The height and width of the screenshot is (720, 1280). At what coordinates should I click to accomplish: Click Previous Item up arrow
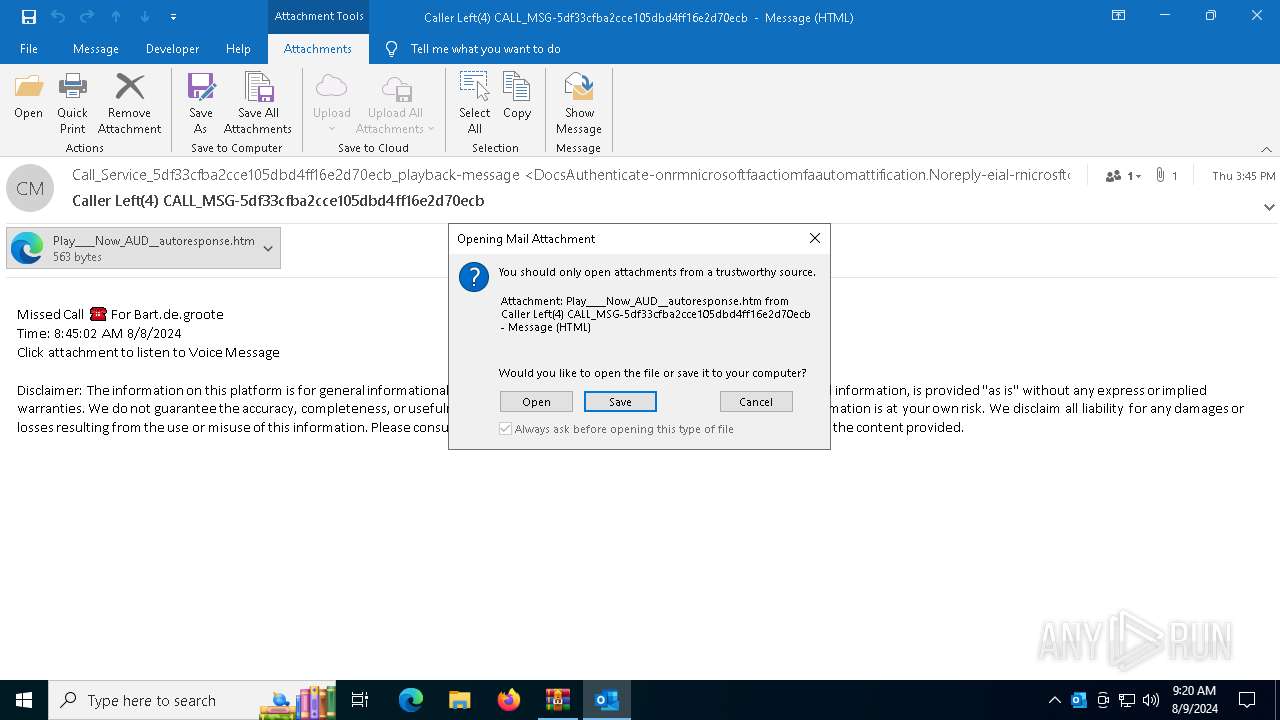click(x=116, y=17)
